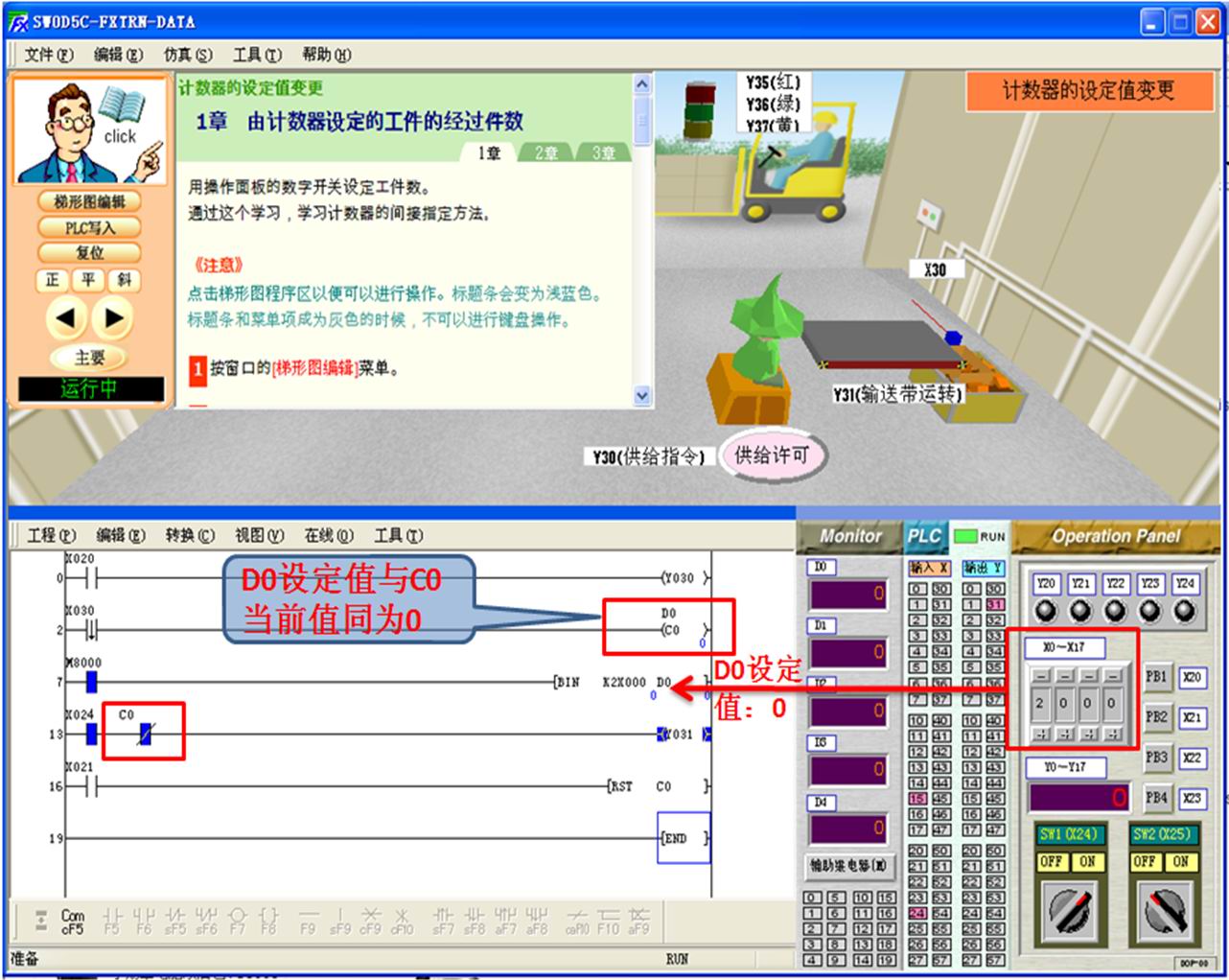The height and width of the screenshot is (980, 1229).
Task: Click the Com cF5 toolbar icon
Action: [72, 921]
